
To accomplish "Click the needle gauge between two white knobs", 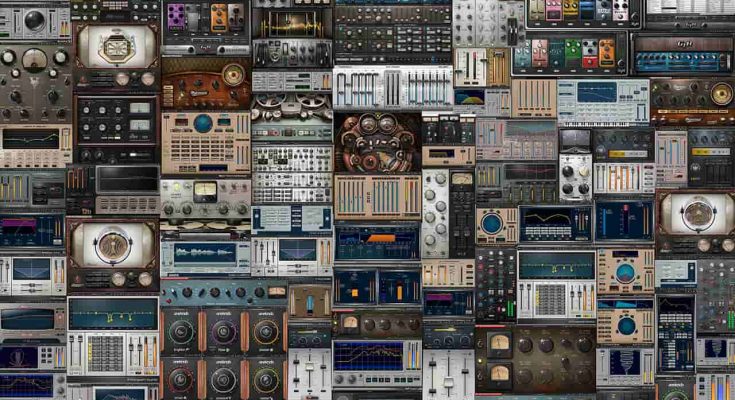I will click(x=35, y=60).
